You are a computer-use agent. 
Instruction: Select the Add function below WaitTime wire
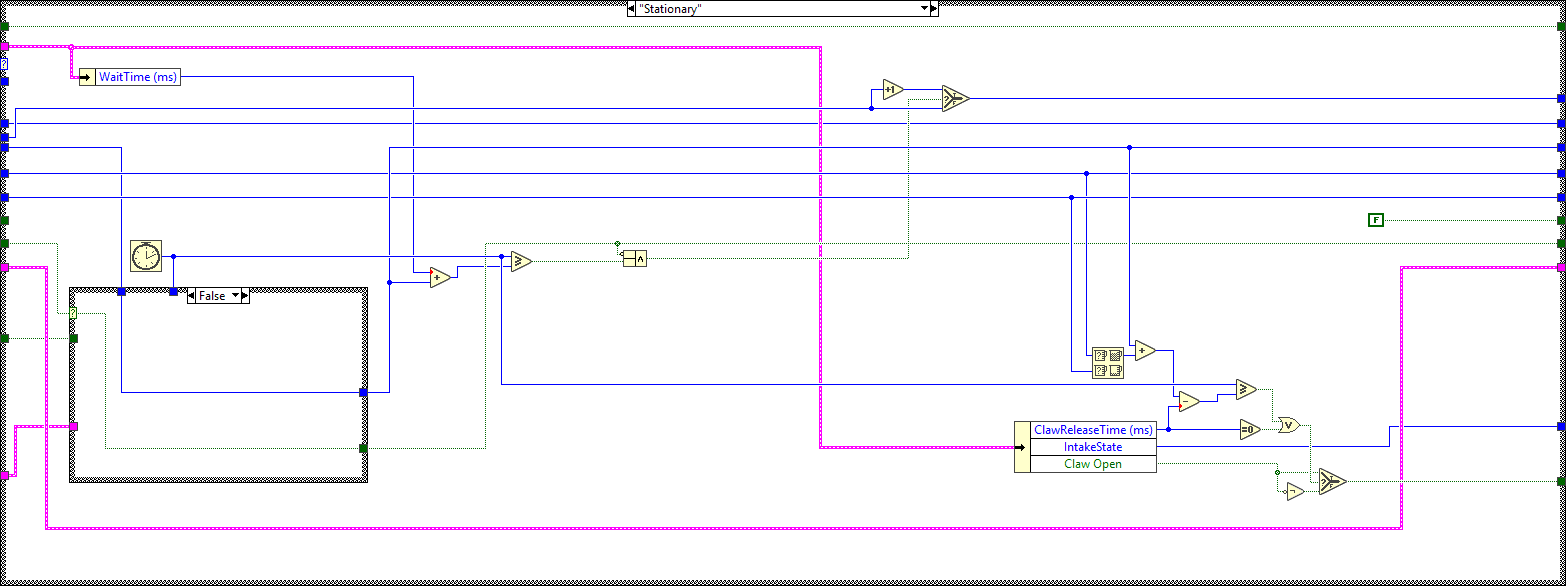pos(437,277)
